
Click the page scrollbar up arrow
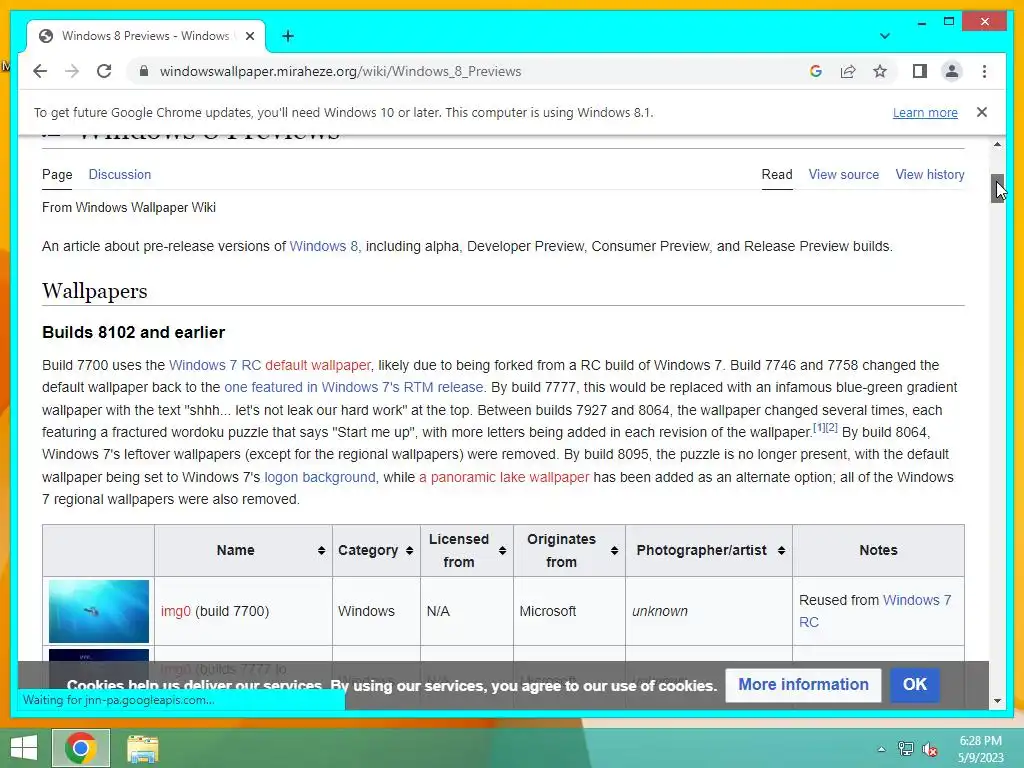[x=997, y=144]
